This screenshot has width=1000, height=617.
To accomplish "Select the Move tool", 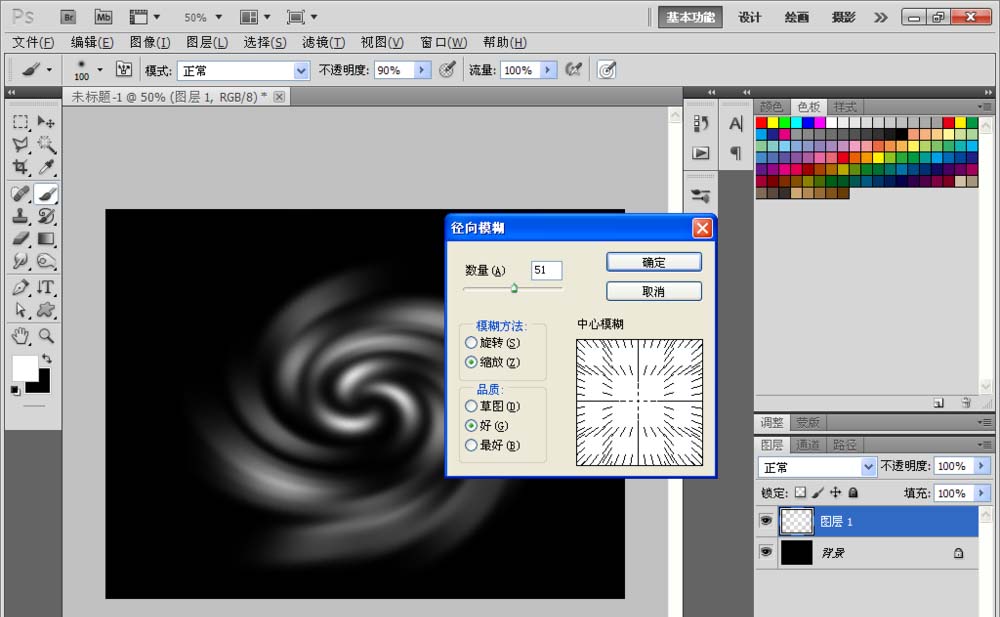I will tap(46, 122).
